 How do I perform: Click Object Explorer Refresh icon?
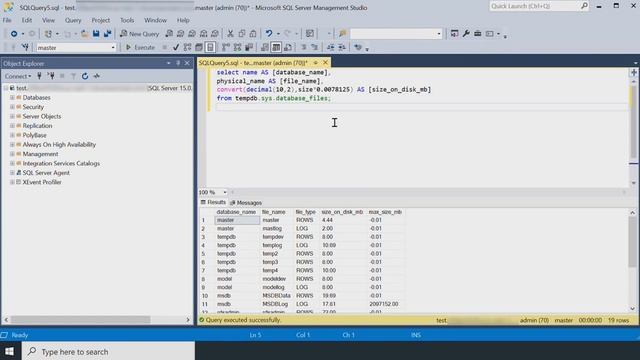tap(85, 76)
